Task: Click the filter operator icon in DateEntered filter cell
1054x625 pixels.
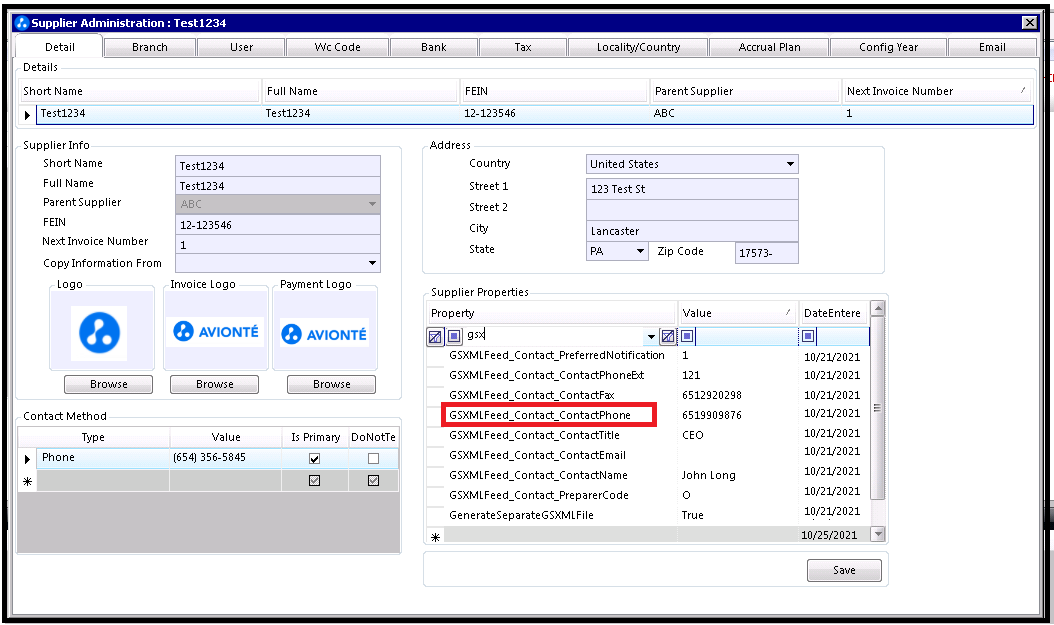Action: [x=809, y=336]
